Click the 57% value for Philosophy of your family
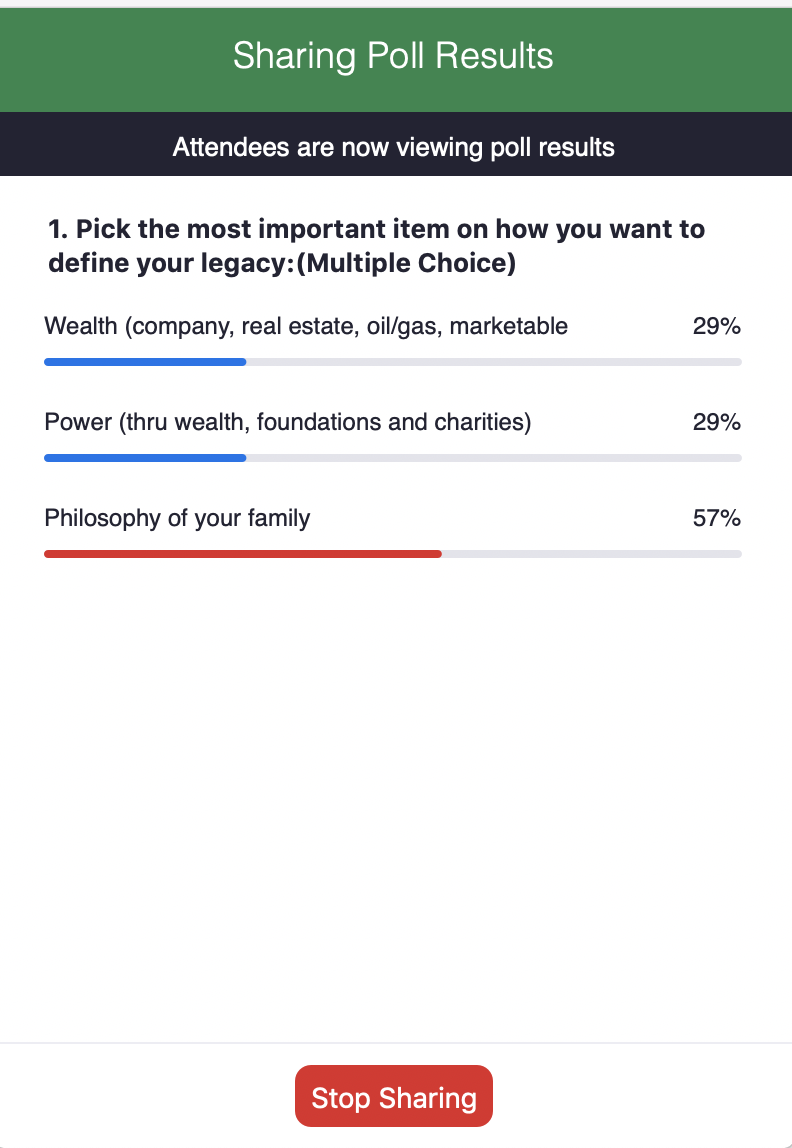This screenshot has width=792, height=1148. coord(716,518)
